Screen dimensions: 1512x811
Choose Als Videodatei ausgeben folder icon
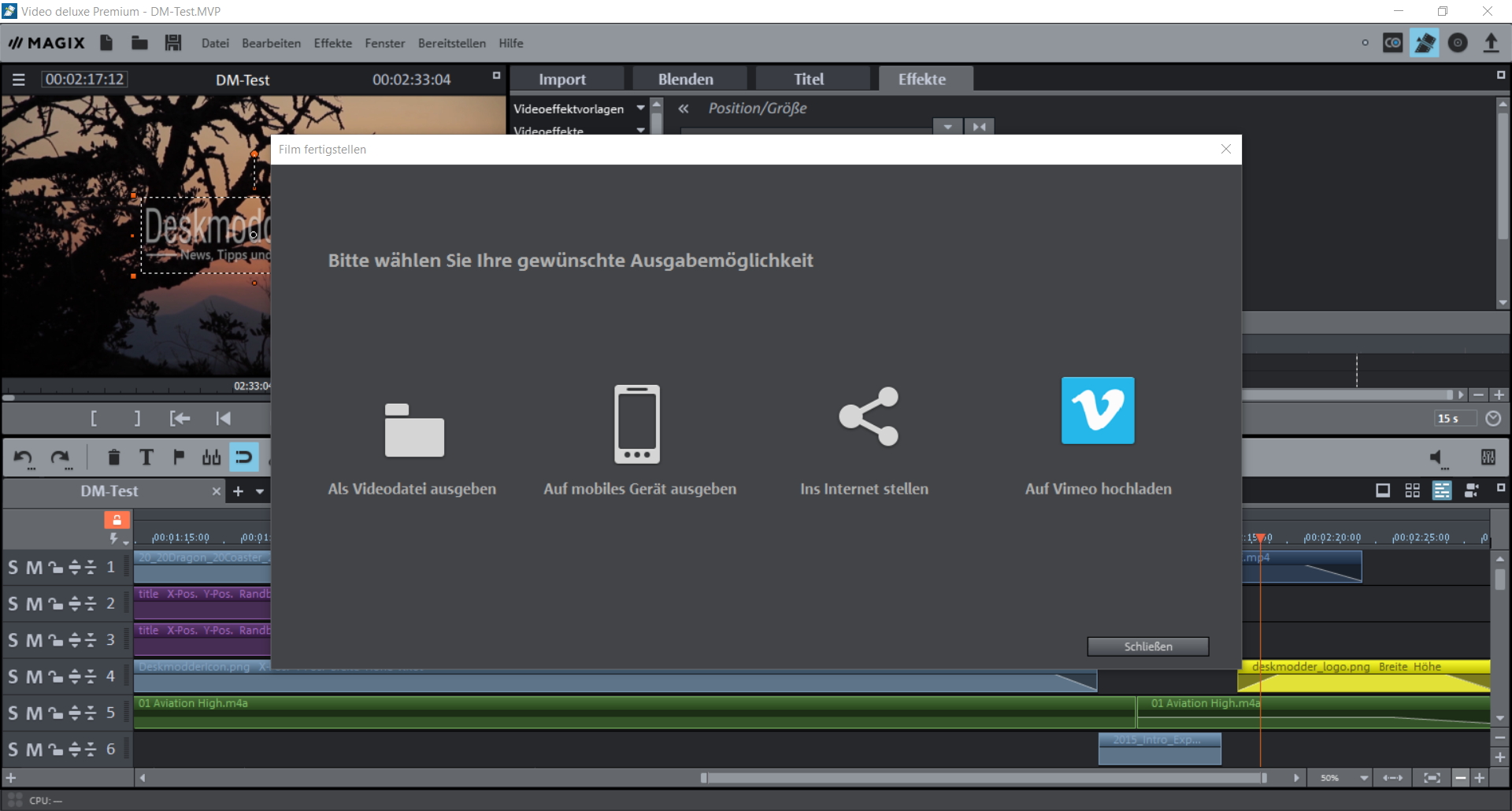click(414, 430)
